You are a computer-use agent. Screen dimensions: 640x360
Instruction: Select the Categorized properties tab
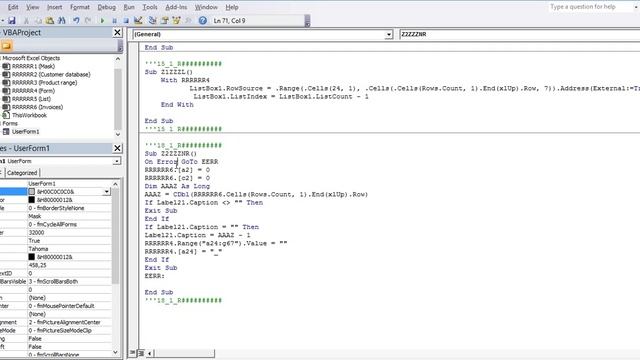pos(22,173)
